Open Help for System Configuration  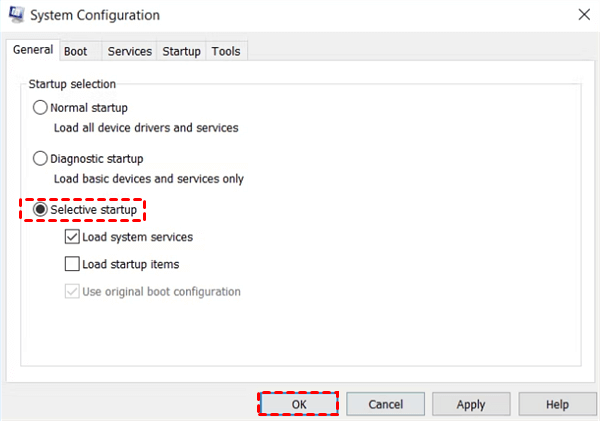557,404
